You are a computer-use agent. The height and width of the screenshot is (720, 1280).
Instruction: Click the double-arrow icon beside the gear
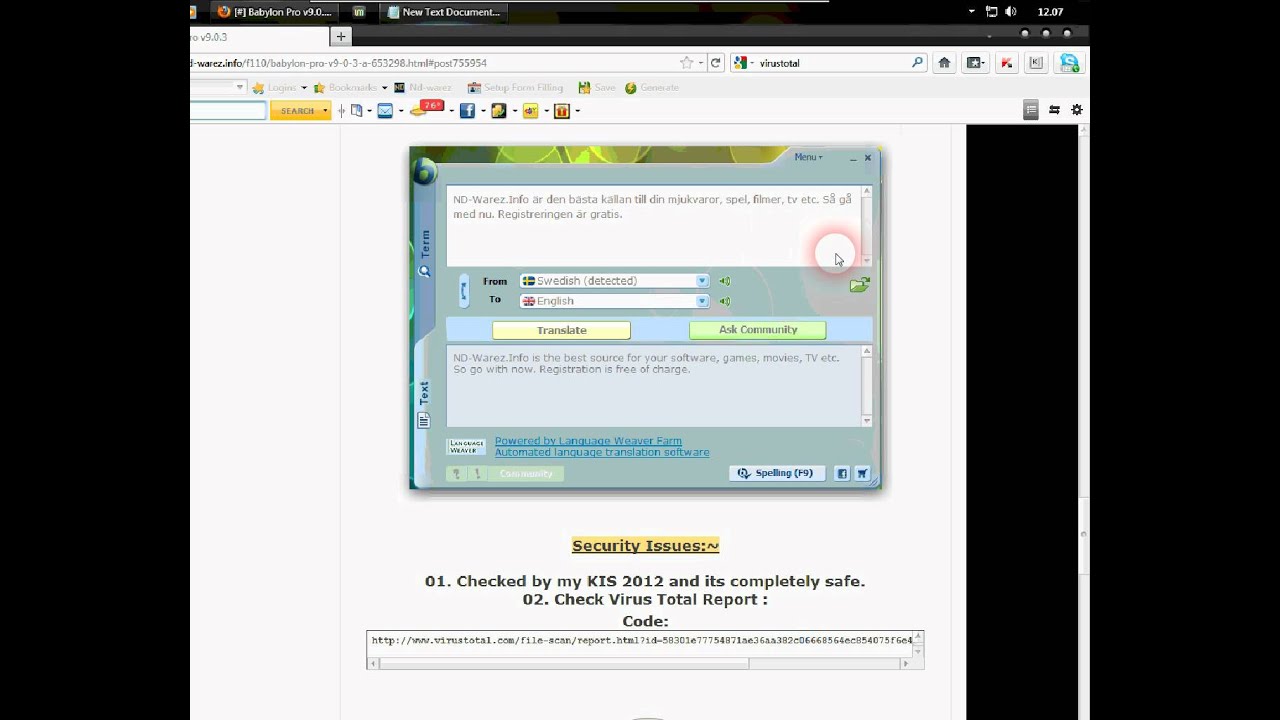1054,110
